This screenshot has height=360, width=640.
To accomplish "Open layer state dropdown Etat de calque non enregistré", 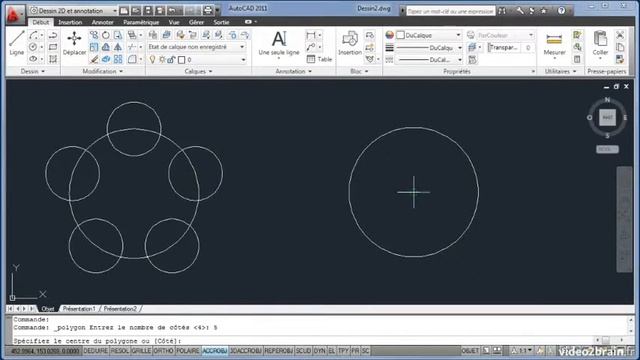I will click(196, 47).
